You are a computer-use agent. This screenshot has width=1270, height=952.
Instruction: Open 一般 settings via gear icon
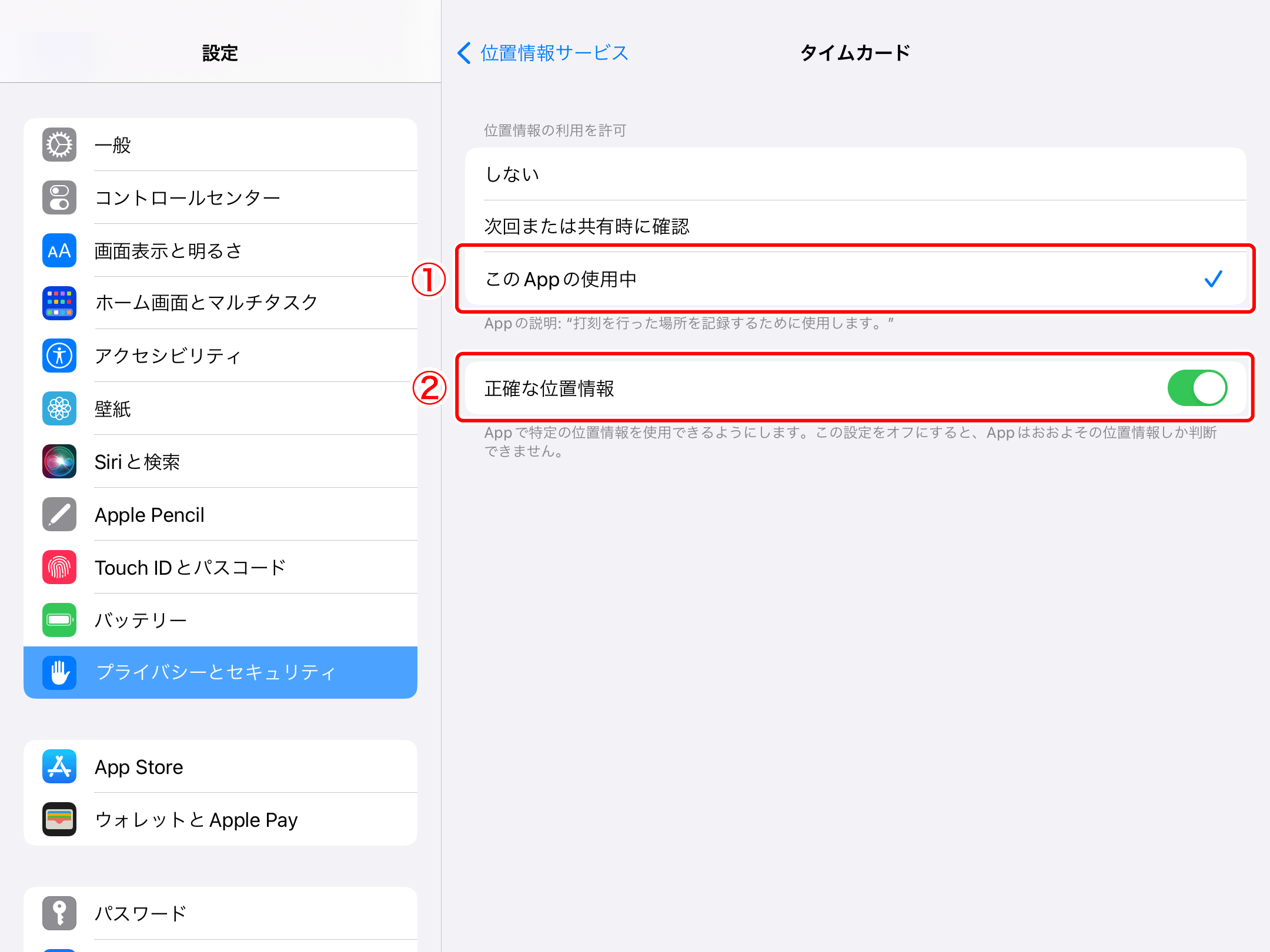coord(58,145)
